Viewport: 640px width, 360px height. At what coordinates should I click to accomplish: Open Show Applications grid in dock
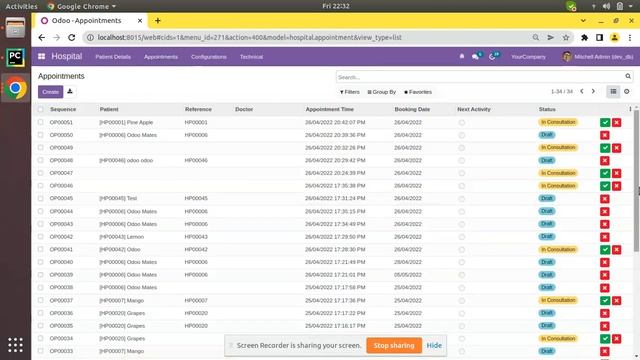(x=15, y=345)
